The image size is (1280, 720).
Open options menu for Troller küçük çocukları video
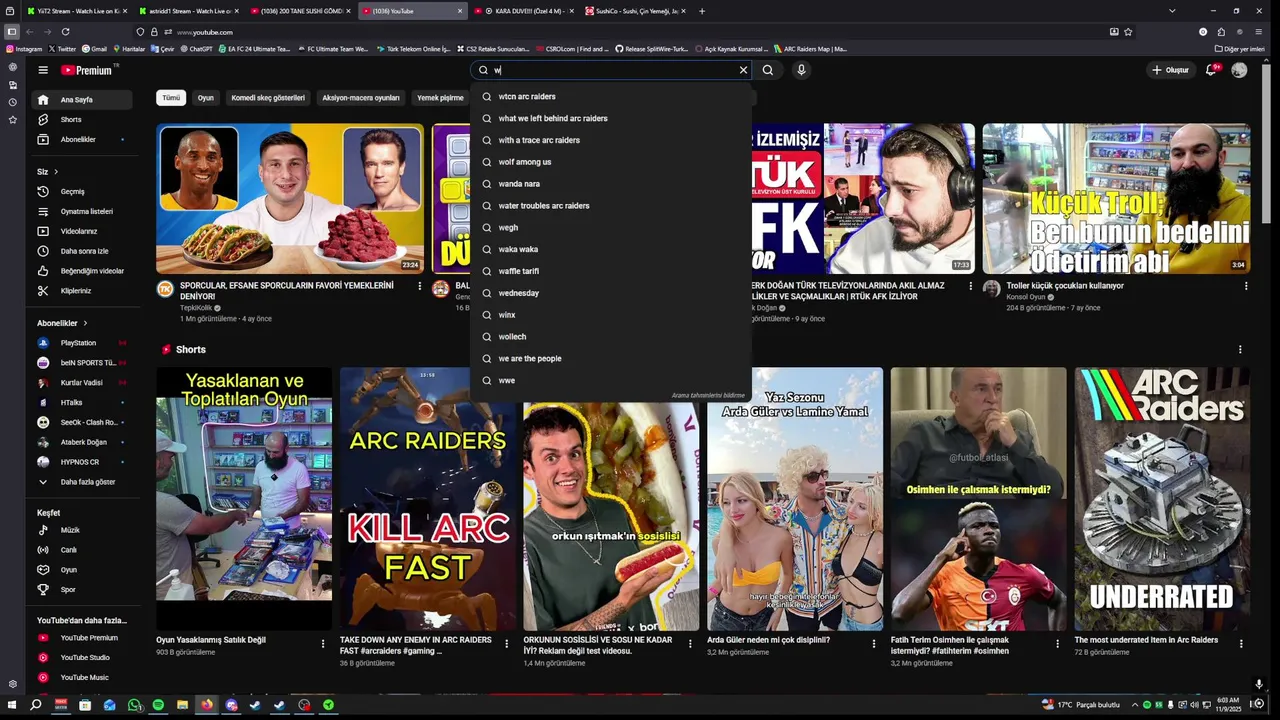tap(1246, 286)
